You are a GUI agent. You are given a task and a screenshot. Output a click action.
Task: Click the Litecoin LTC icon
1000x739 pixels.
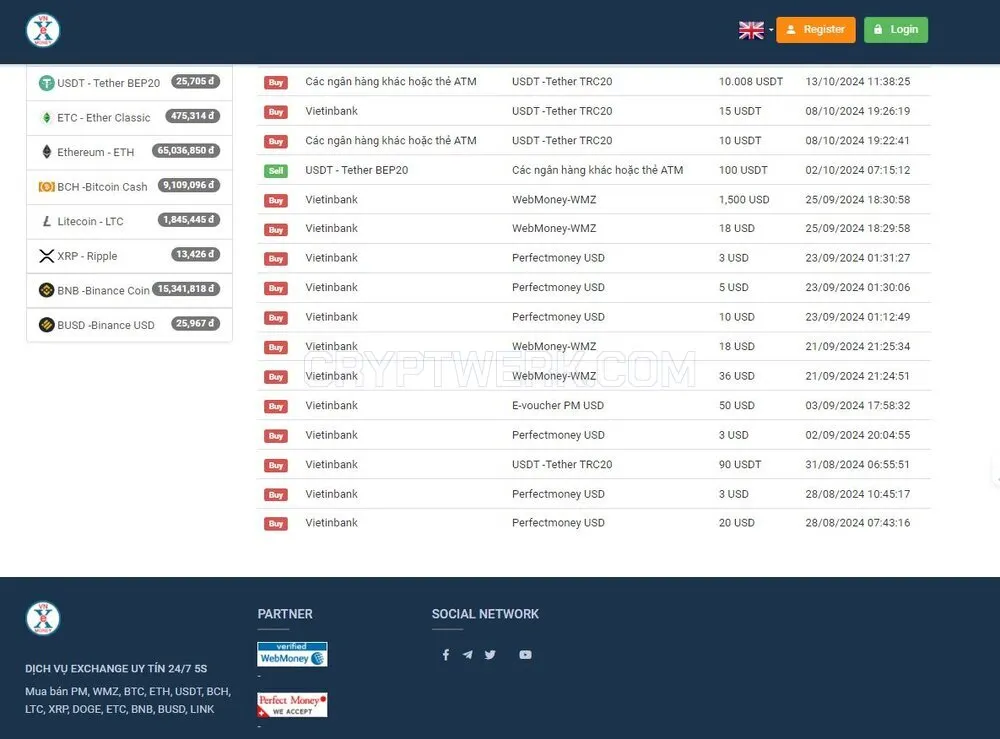[47, 221]
